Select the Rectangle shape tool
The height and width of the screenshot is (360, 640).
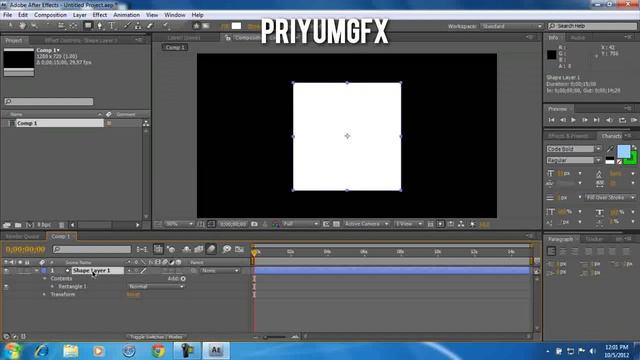pos(88,26)
